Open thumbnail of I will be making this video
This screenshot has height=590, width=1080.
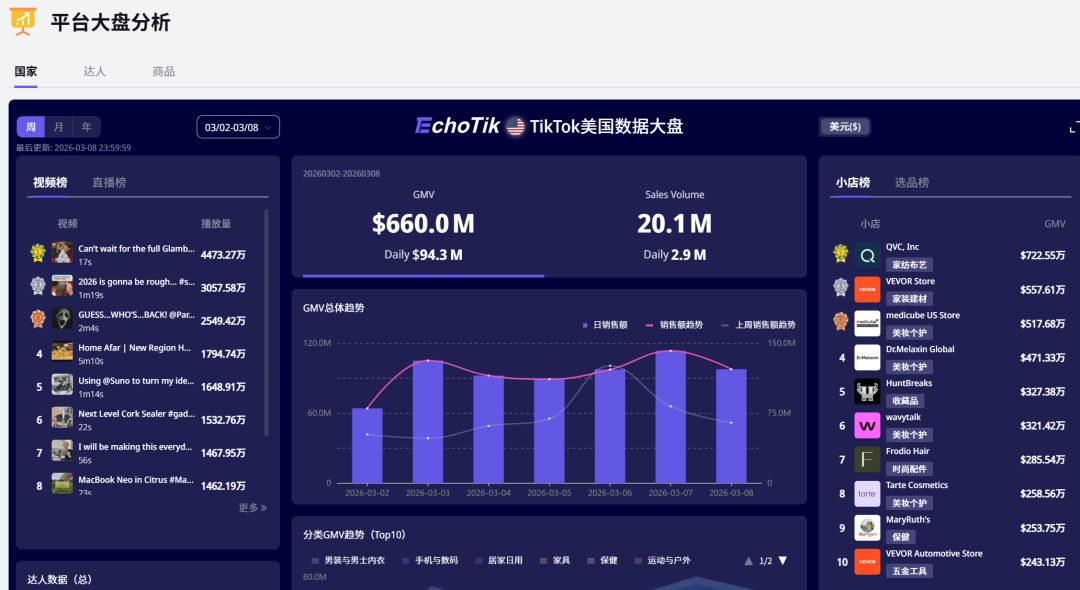62,451
